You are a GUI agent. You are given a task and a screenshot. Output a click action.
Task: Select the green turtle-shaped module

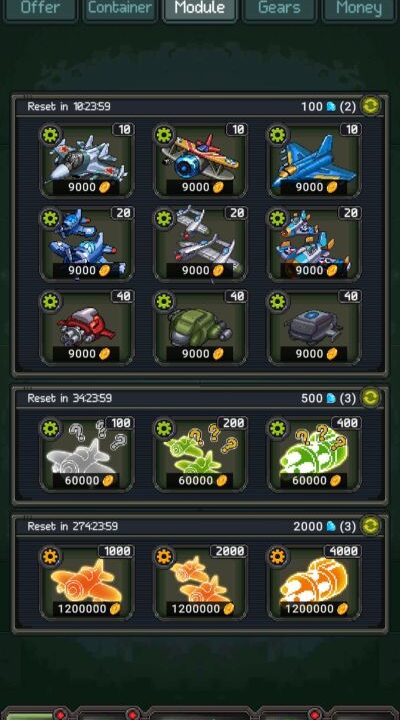[200, 327]
